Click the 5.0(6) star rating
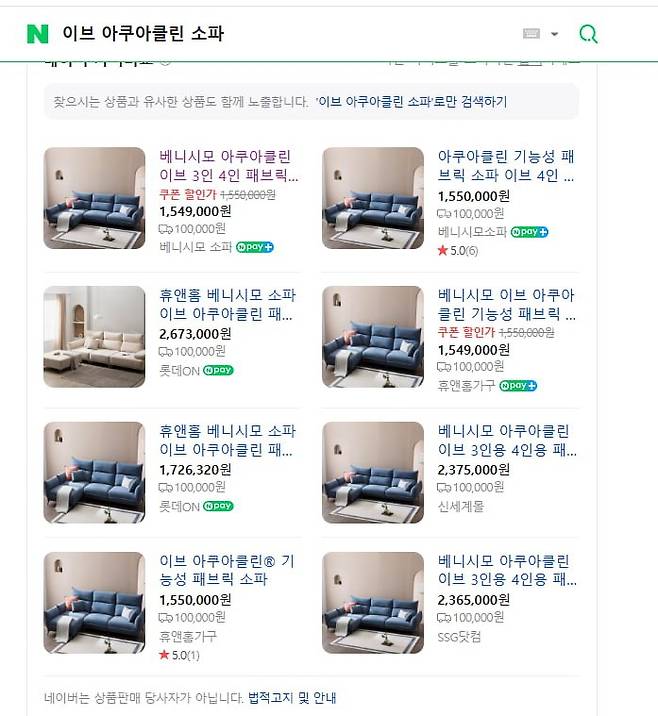This screenshot has height=716, width=658. (458, 250)
